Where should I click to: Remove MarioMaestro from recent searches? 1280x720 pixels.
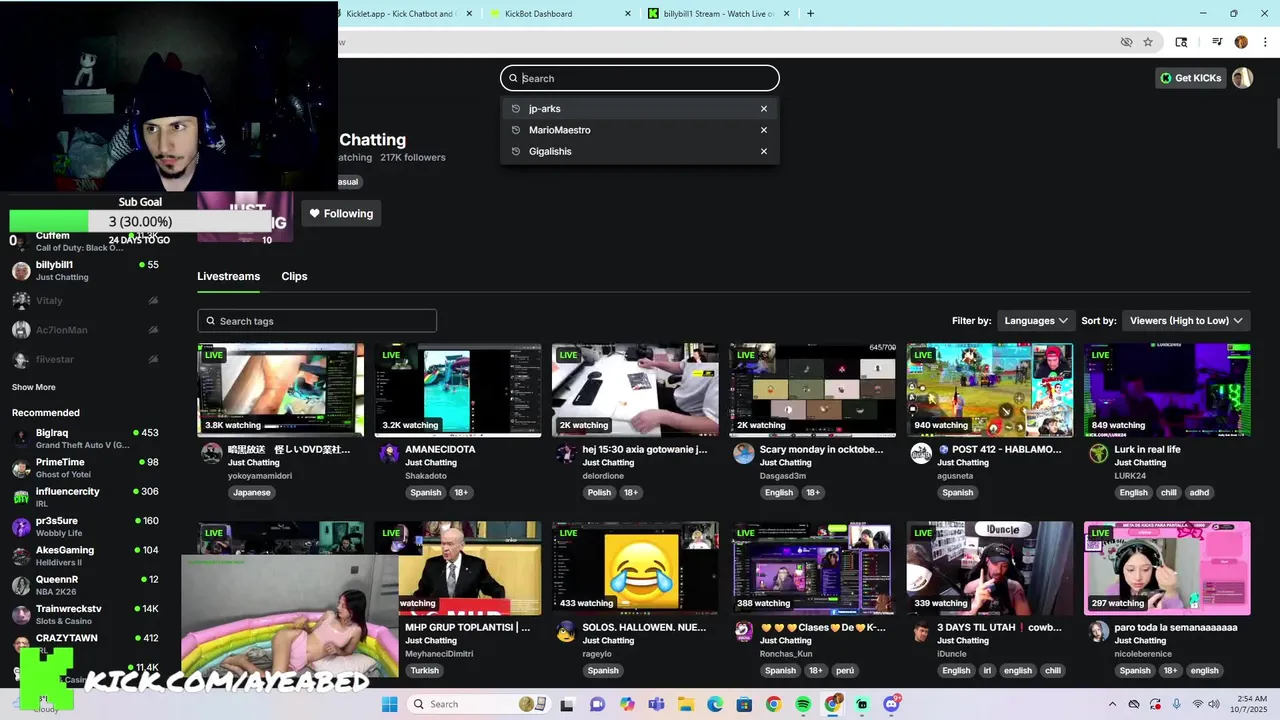(764, 130)
